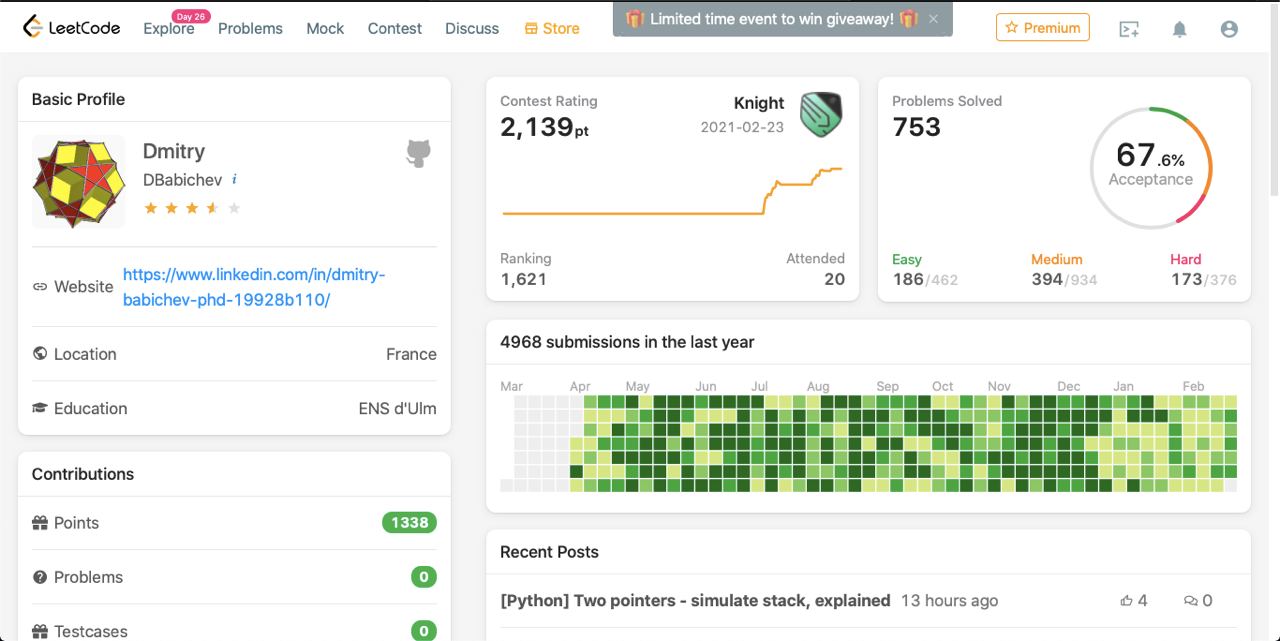Click the comments icon on recent post
Screen dimensions: 1280x641
(1190, 601)
